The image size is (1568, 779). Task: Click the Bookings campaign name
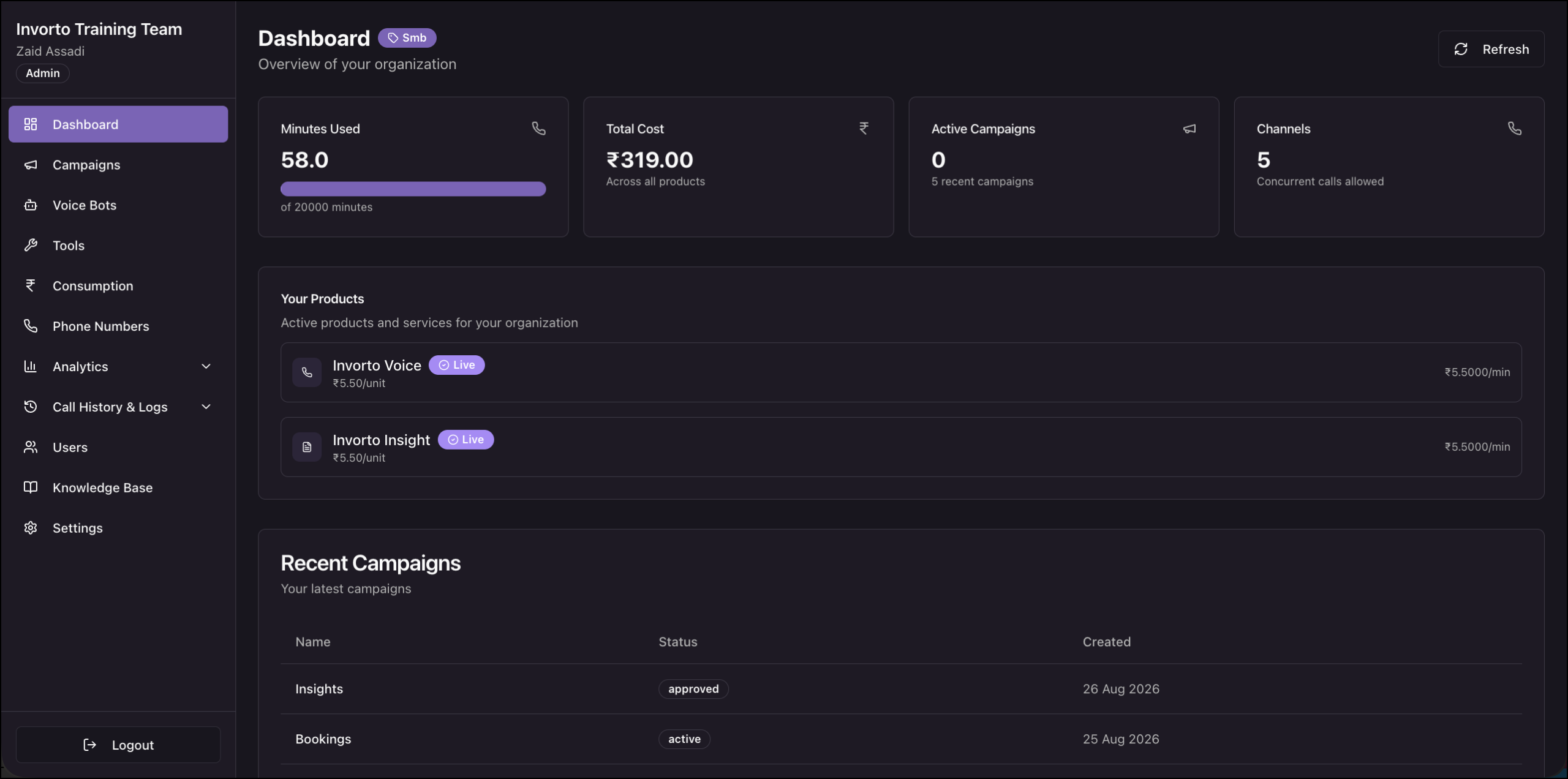[323, 739]
